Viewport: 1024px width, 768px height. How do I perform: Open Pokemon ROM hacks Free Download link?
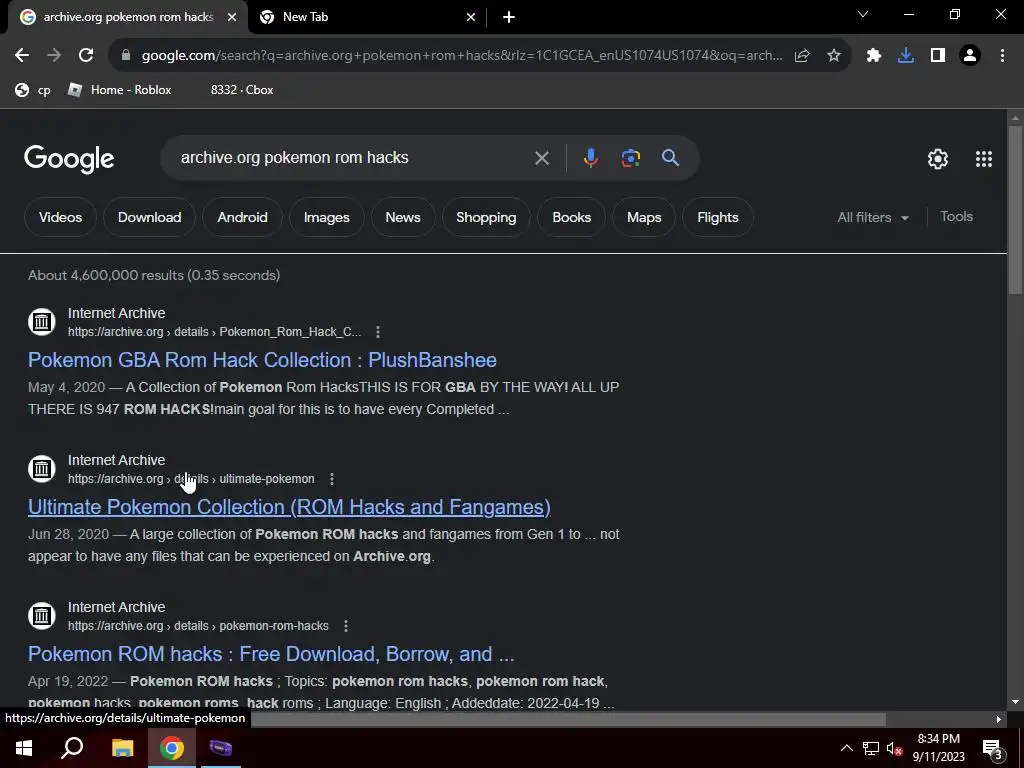pyautogui.click(x=271, y=654)
